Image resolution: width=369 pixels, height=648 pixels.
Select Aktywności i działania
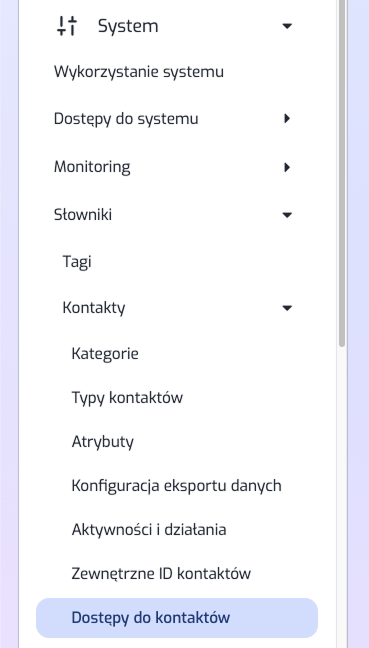click(149, 529)
